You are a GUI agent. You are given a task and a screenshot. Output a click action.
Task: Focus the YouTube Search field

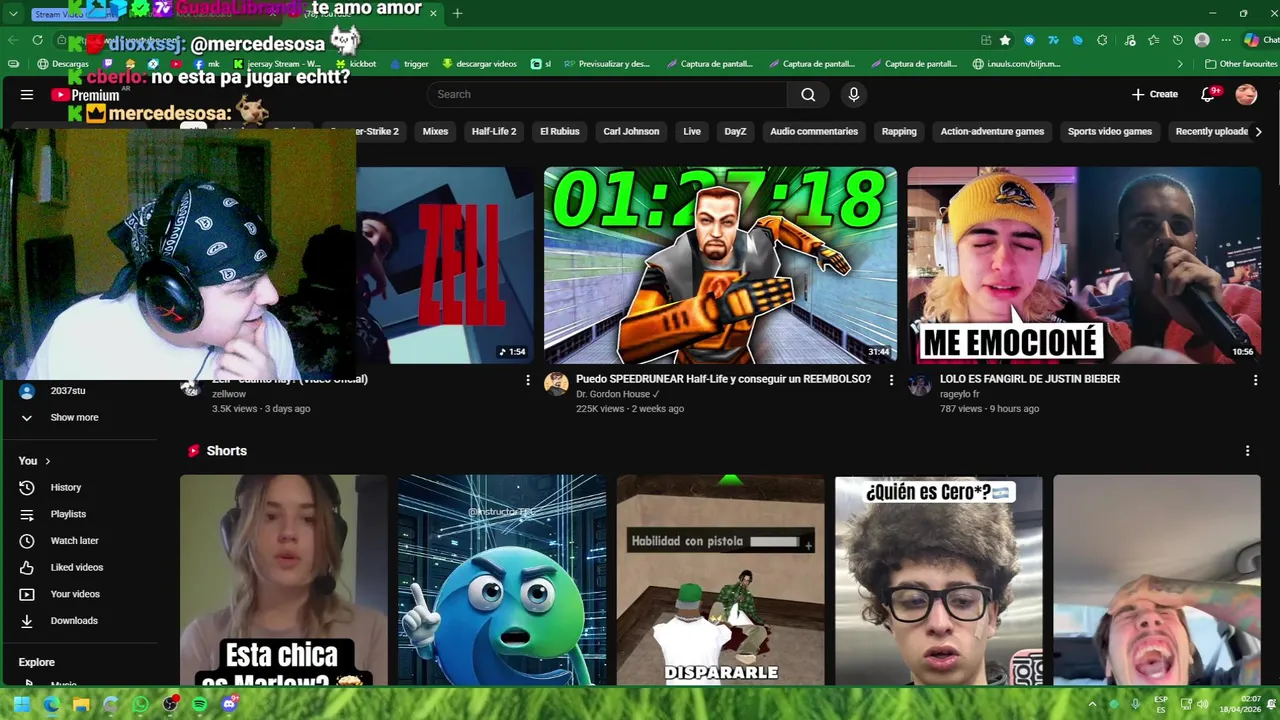coord(607,94)
